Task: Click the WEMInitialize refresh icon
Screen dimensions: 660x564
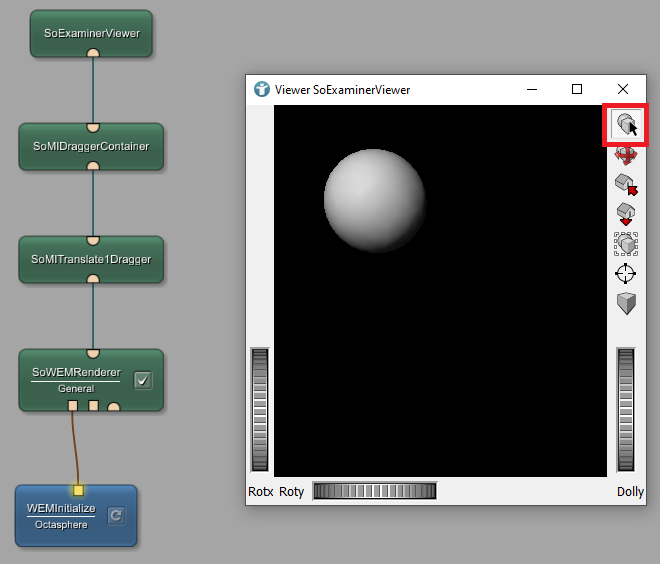Action: (115, 516)
